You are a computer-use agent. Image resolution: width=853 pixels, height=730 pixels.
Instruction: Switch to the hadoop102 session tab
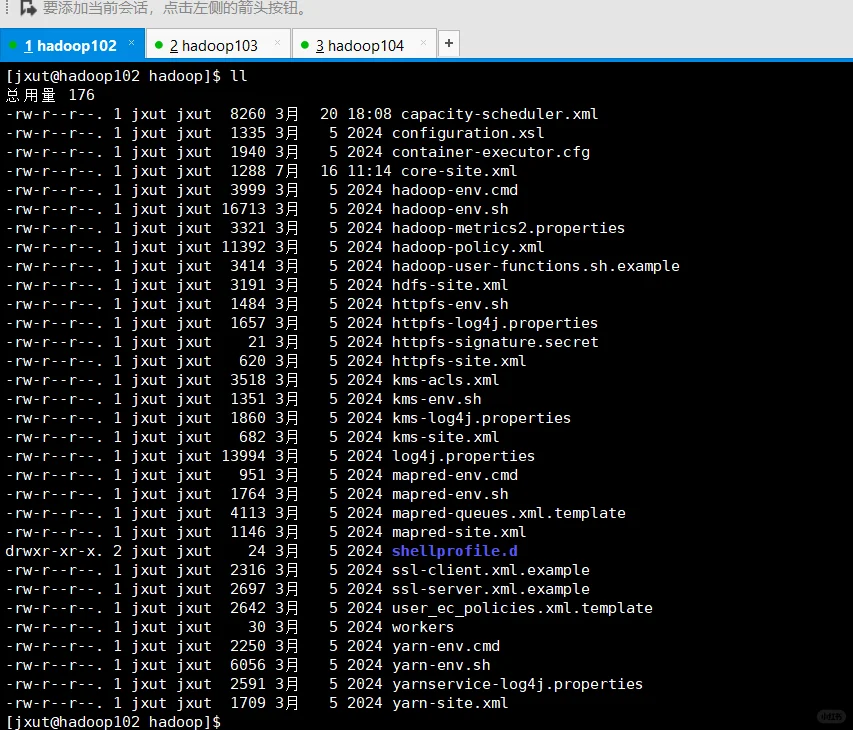point(70,46)
